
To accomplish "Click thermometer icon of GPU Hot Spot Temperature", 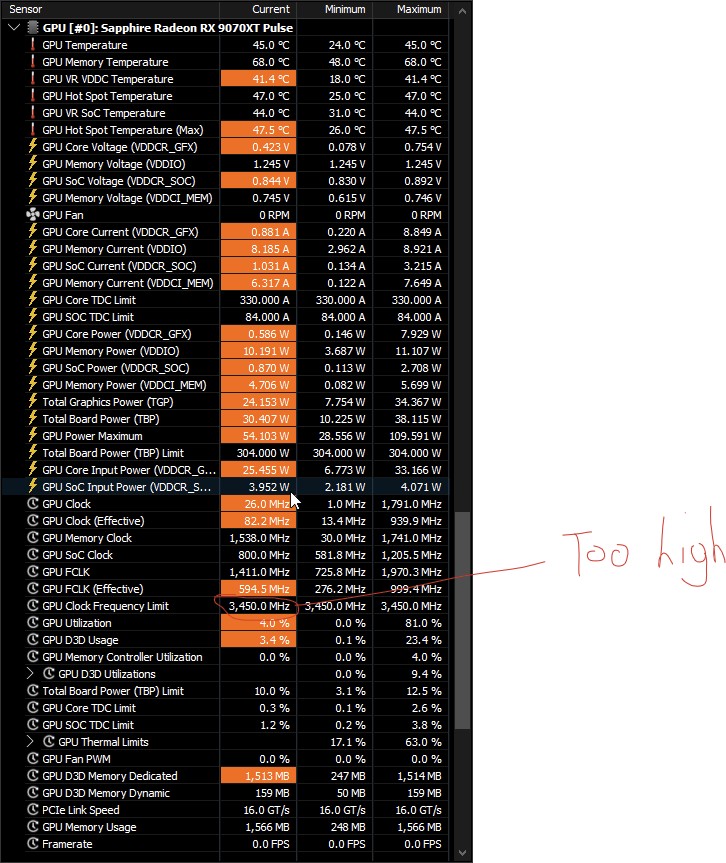I will (33, 96).
